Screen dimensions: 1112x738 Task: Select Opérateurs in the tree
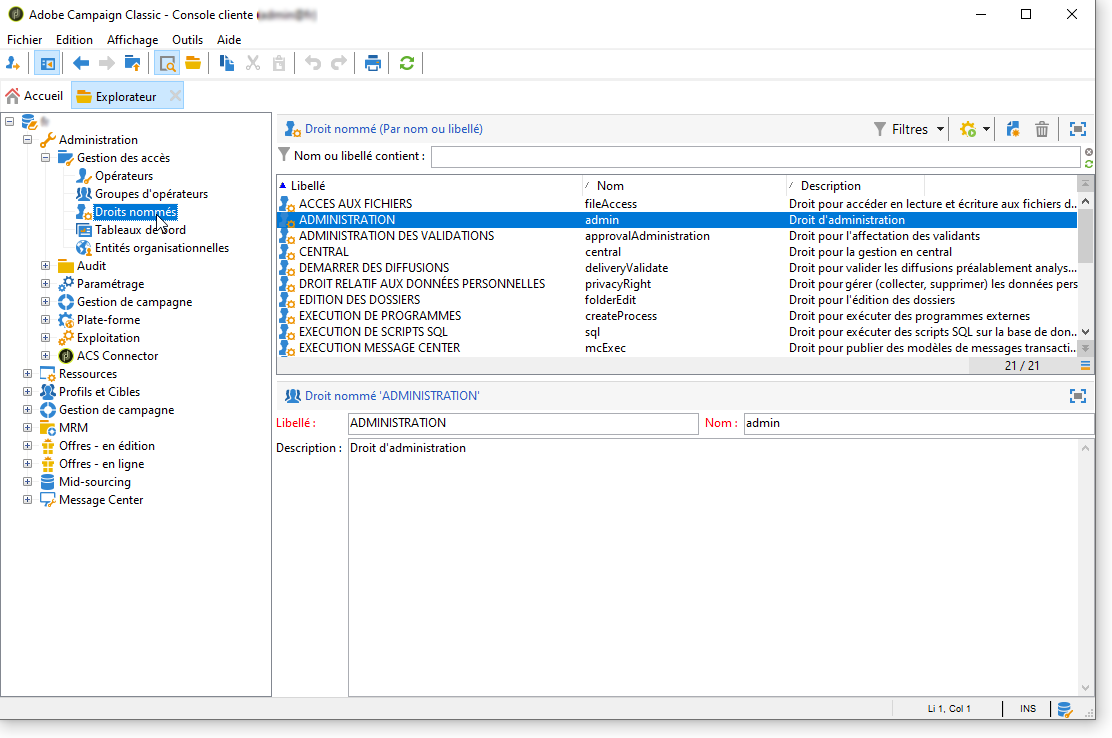click(x=124, y=176)
